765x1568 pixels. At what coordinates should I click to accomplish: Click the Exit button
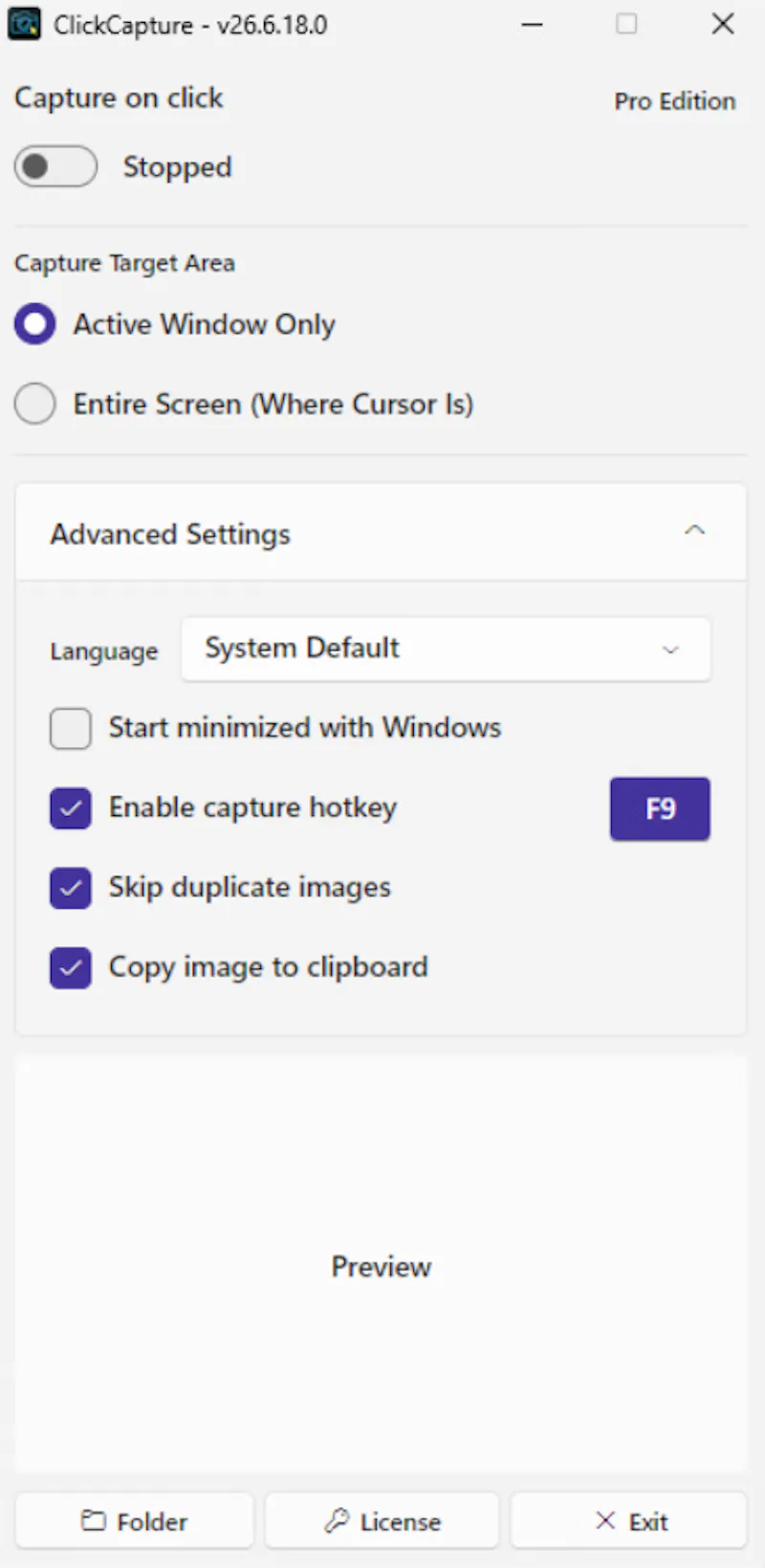click(629, 1521)
